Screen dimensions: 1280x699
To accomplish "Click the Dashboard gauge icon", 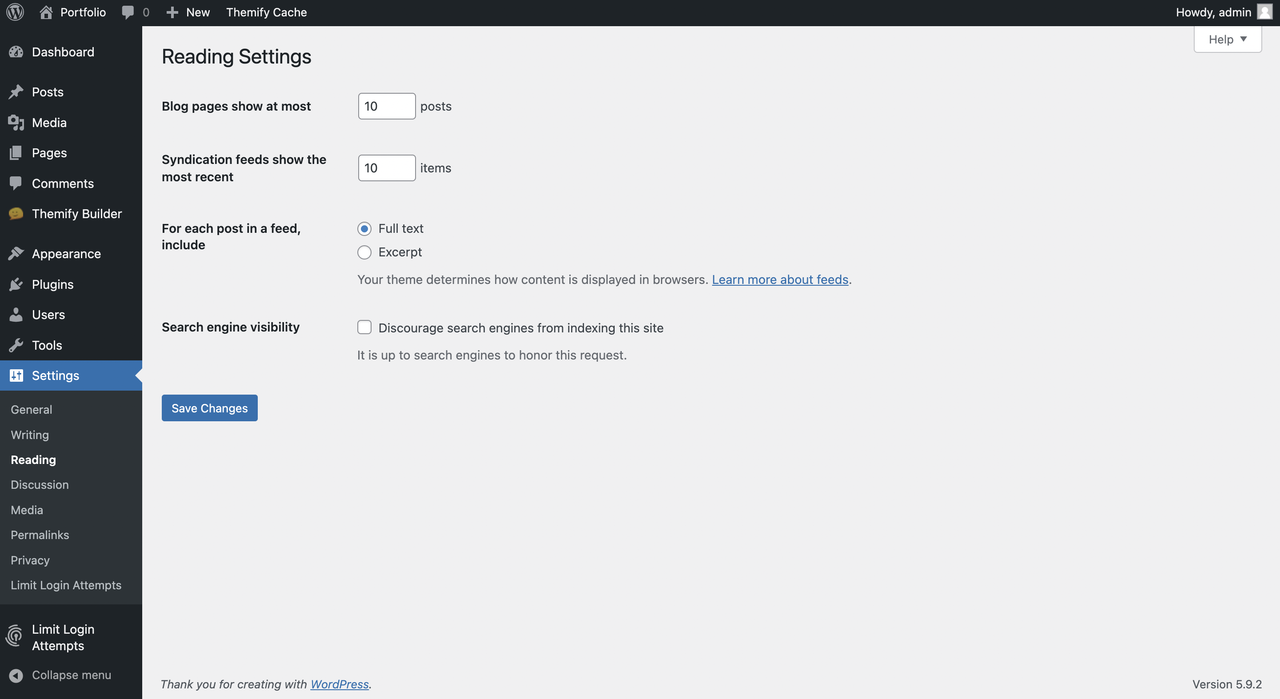I will coord(16,52).
